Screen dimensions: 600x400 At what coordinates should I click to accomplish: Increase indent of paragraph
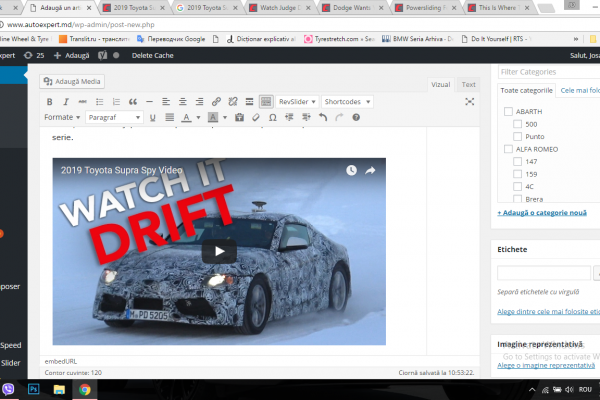306,118
